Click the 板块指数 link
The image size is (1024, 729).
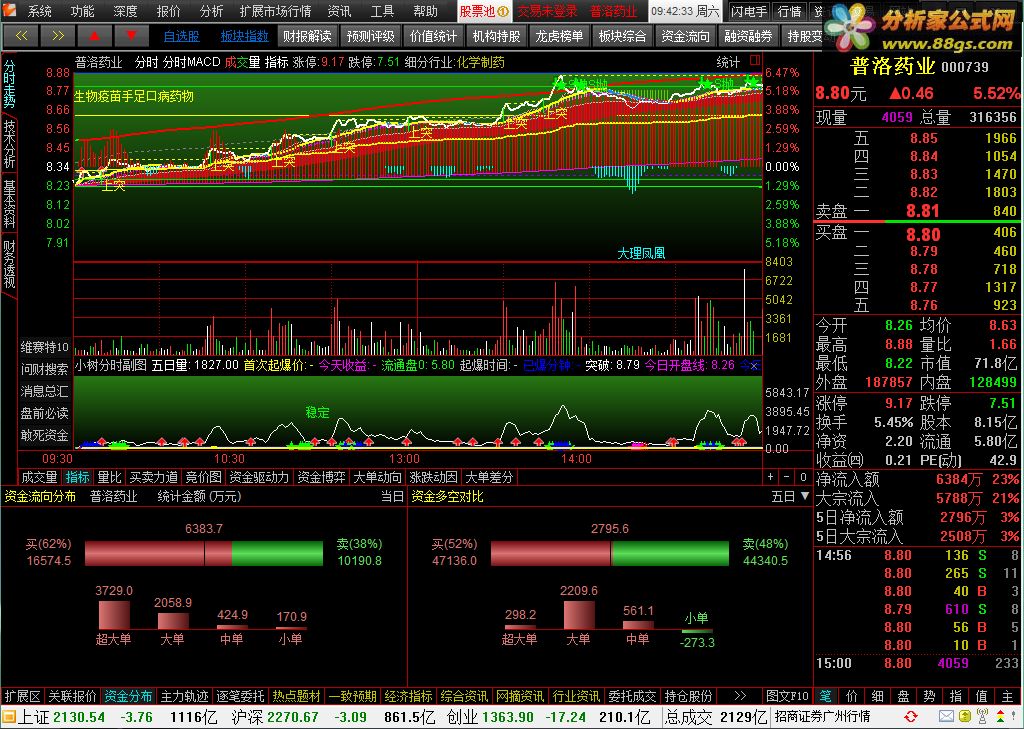pyautogui.click(x=245, y=37)
